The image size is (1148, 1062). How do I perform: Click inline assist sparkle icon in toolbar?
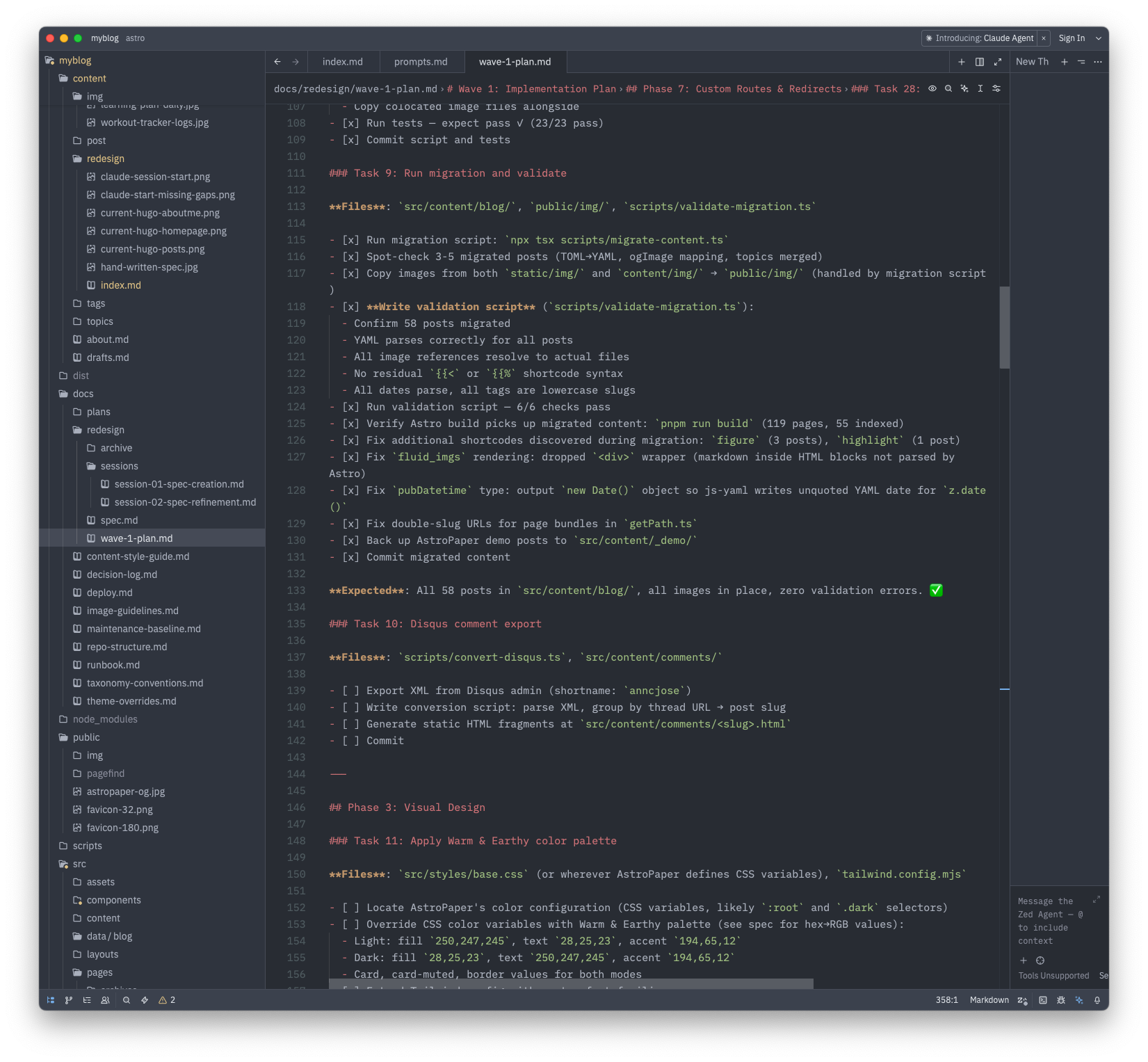964,89
